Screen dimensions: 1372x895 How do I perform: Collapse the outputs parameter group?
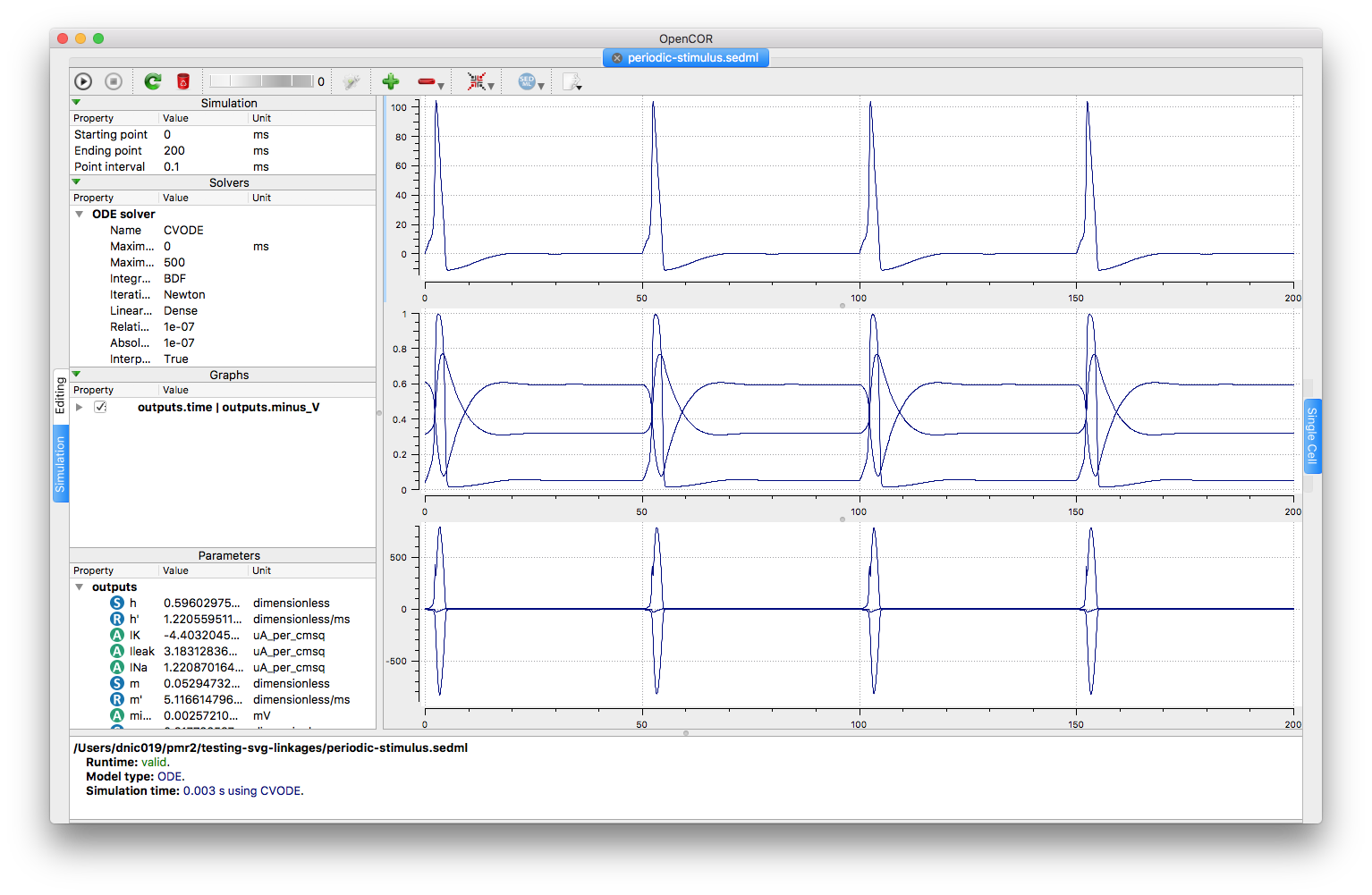click(x=80, y=587)
